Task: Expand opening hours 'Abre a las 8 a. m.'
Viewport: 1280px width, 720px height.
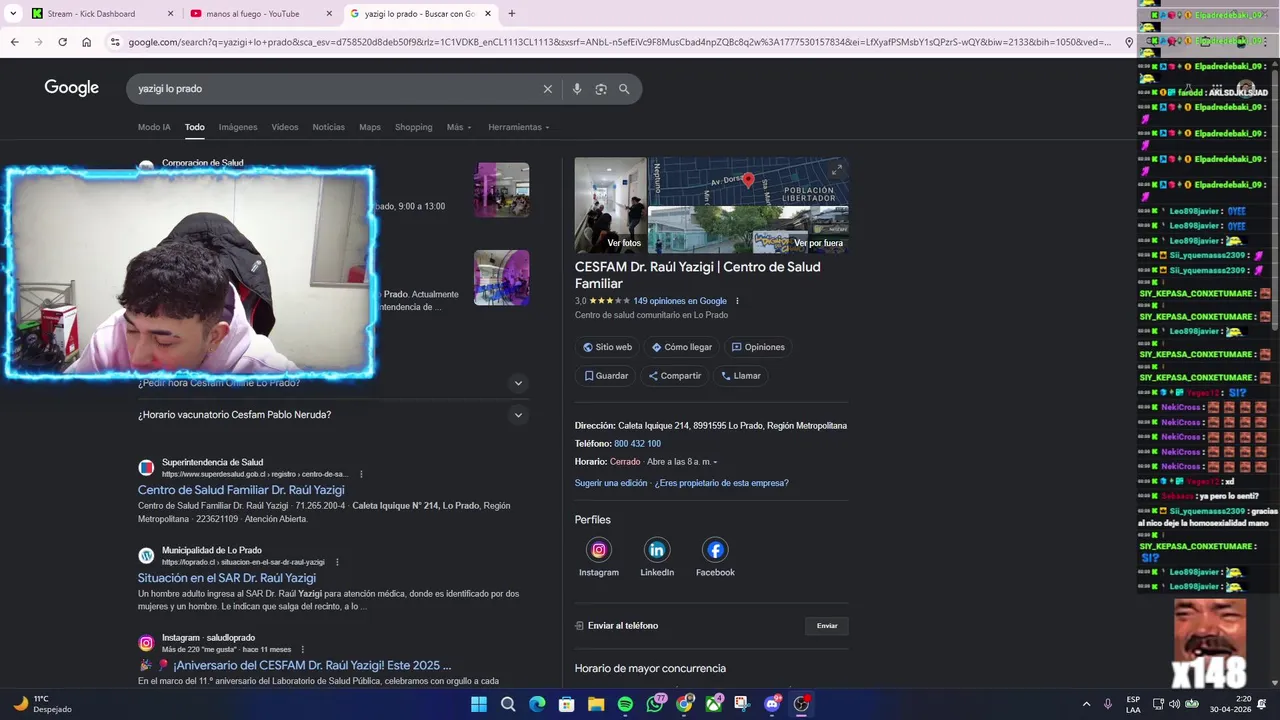Action: click(x=682, y=462)
